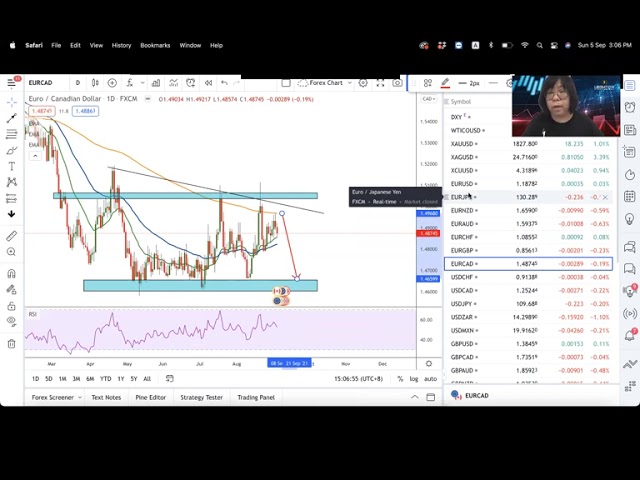
Task: Click the Compare add symbol plus icon
Action: (x=112, y=83)
